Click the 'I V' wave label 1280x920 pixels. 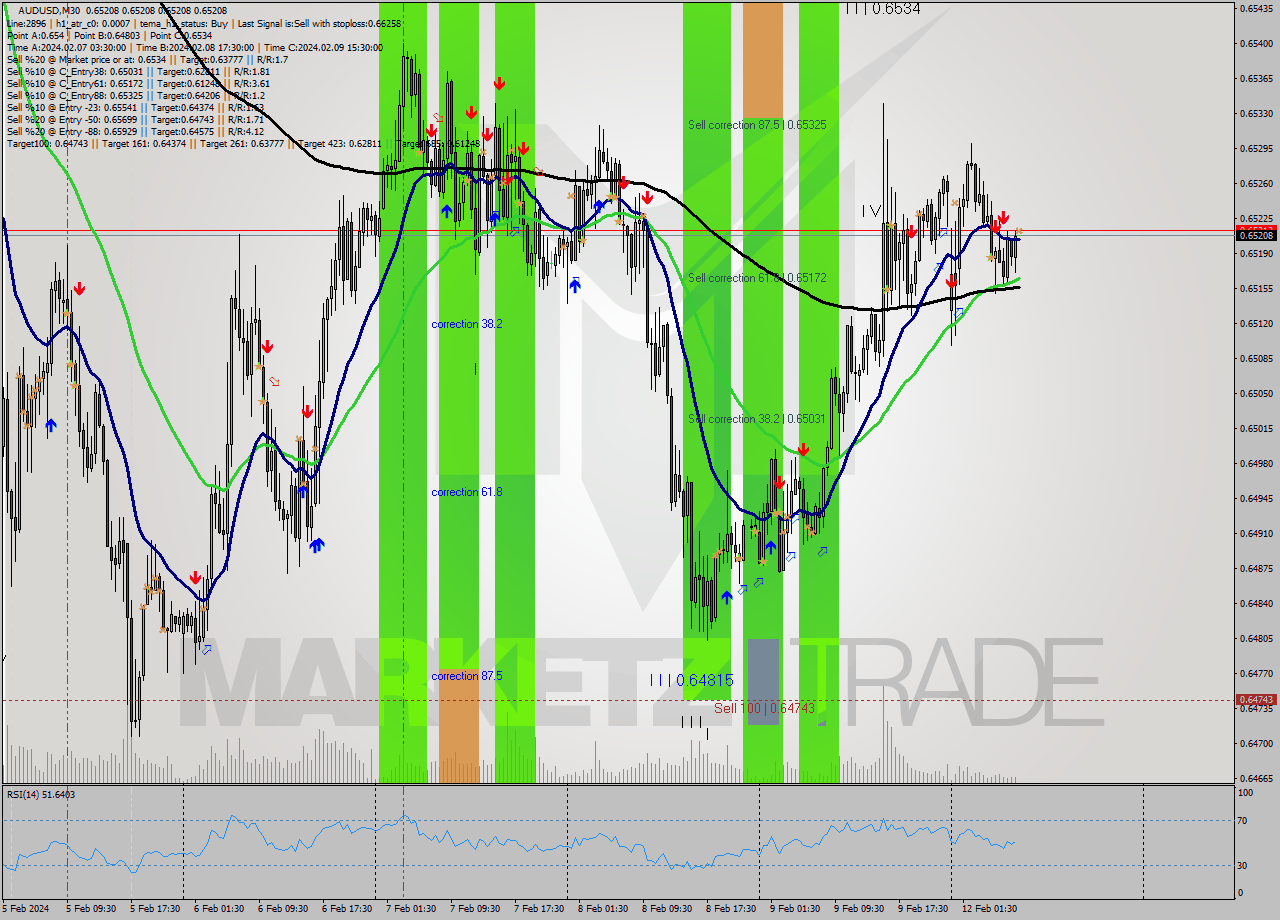click(x=871, y=211)
